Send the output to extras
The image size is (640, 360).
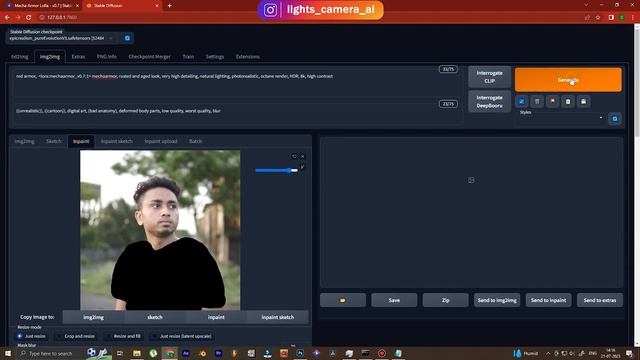click(600, 300)
